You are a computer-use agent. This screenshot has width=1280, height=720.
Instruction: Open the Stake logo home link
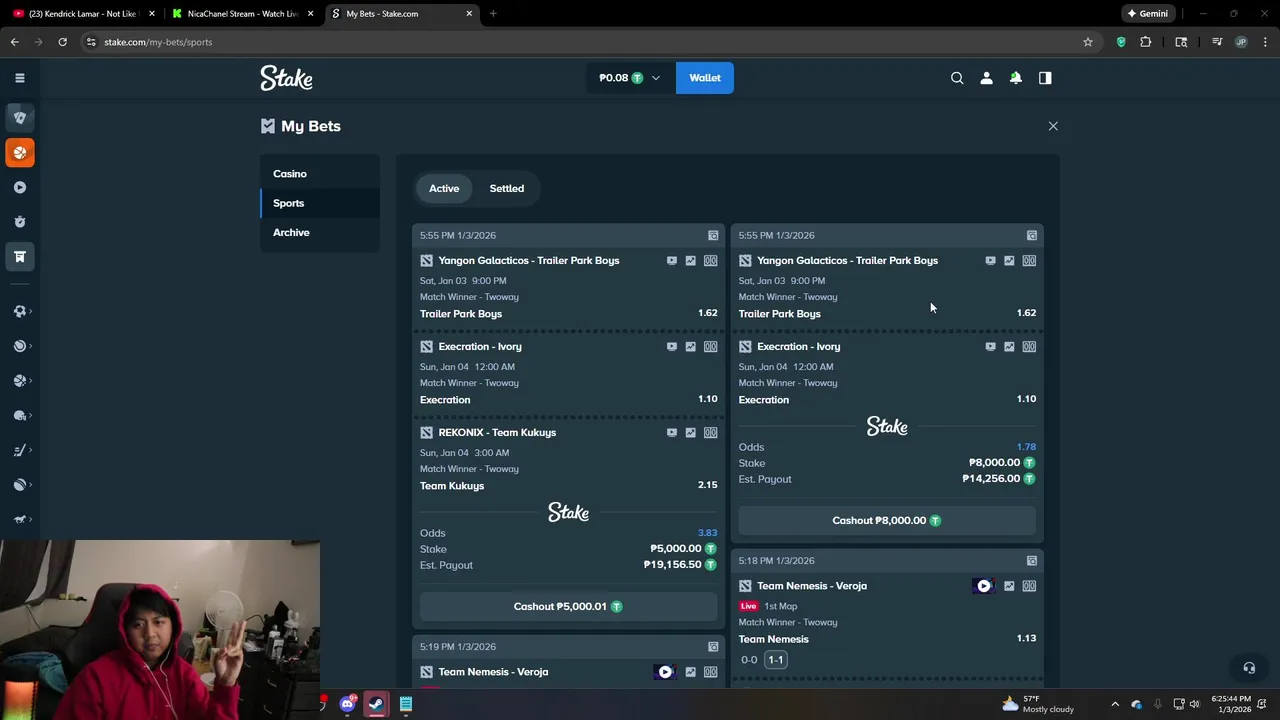287,78
